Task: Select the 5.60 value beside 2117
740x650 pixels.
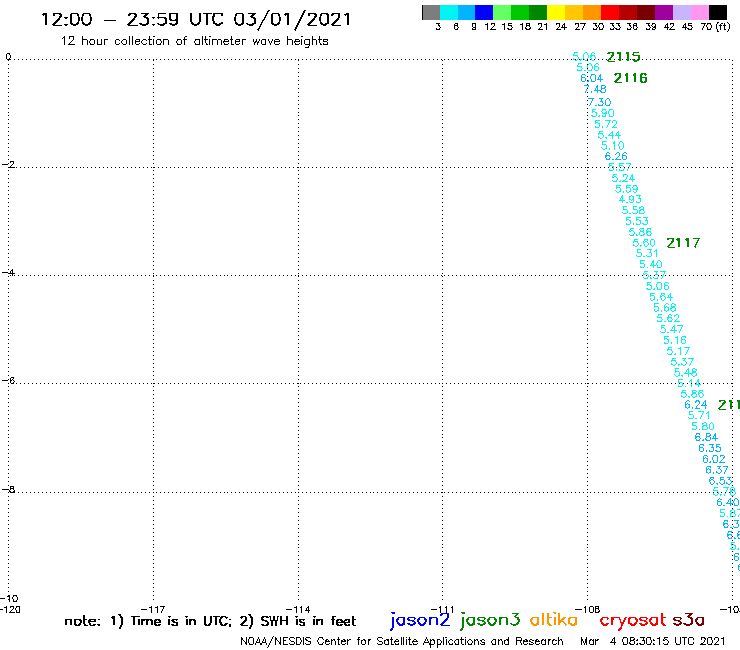Action: (644, 243)
